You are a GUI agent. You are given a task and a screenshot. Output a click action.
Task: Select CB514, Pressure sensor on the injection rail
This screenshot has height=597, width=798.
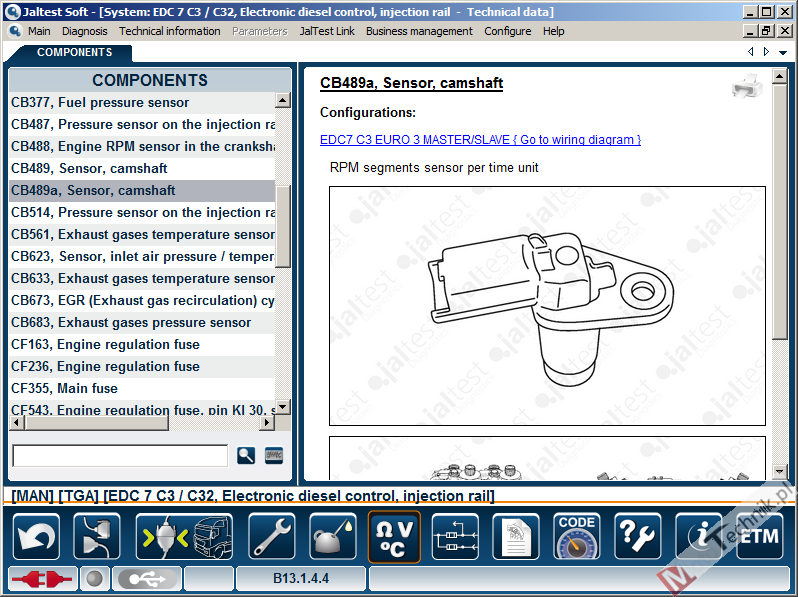coord(142,212)
